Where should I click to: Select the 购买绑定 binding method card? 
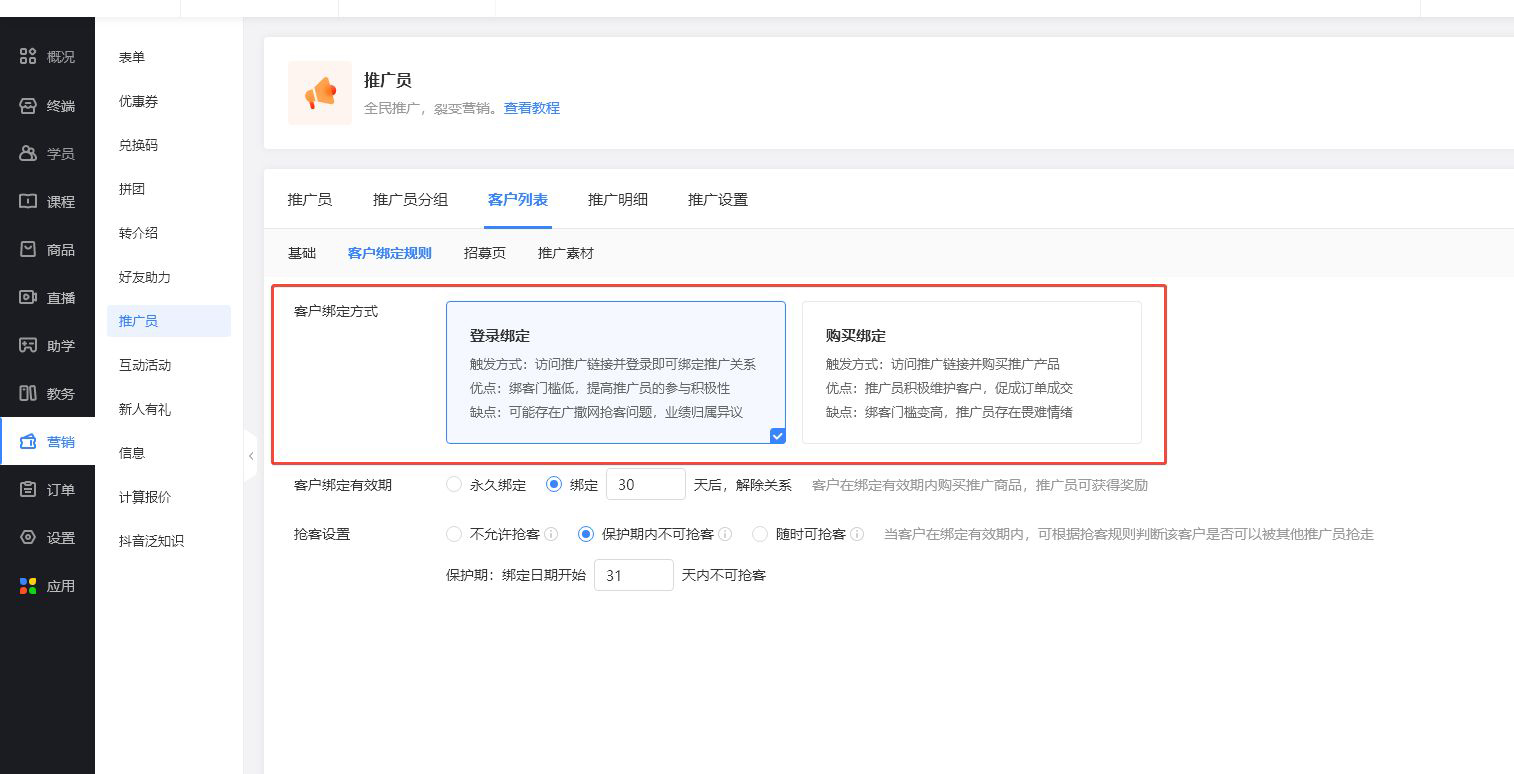coord(971,372)
